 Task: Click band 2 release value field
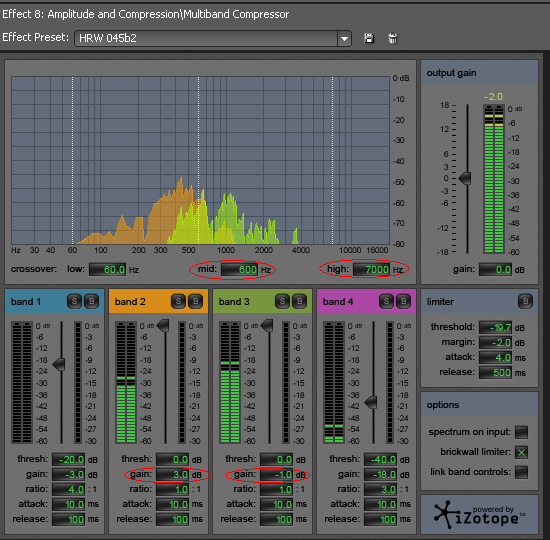[x=173, y=519]
